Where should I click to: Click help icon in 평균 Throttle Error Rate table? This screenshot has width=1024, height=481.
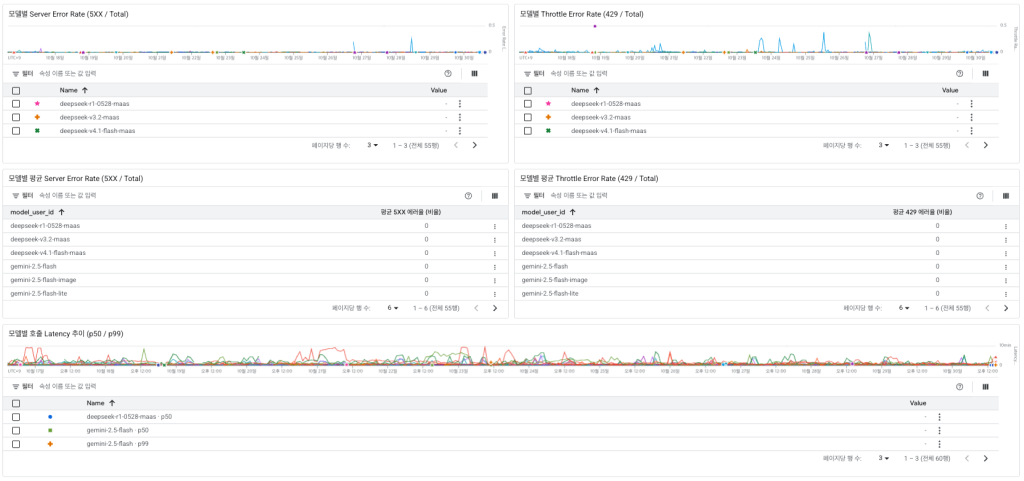tap(980, 196)
